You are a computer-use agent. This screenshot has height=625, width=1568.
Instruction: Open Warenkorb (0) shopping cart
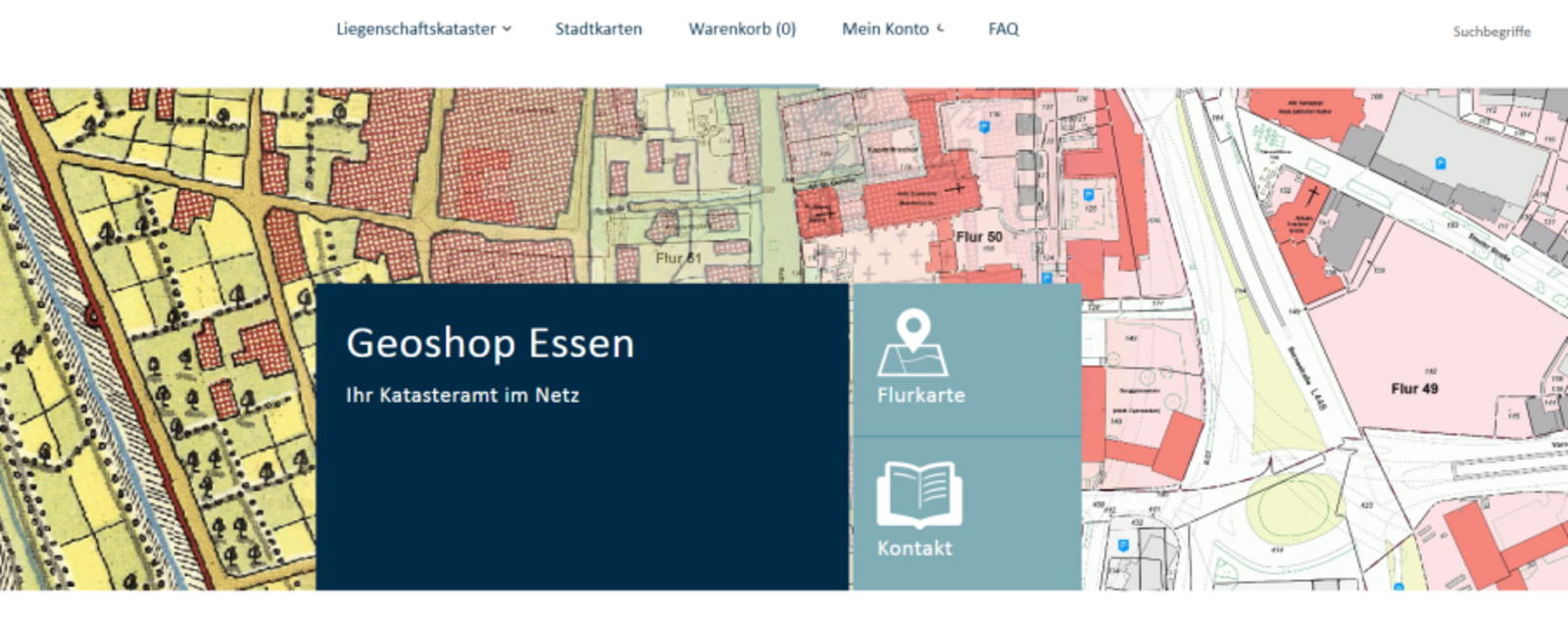[742, 29]
